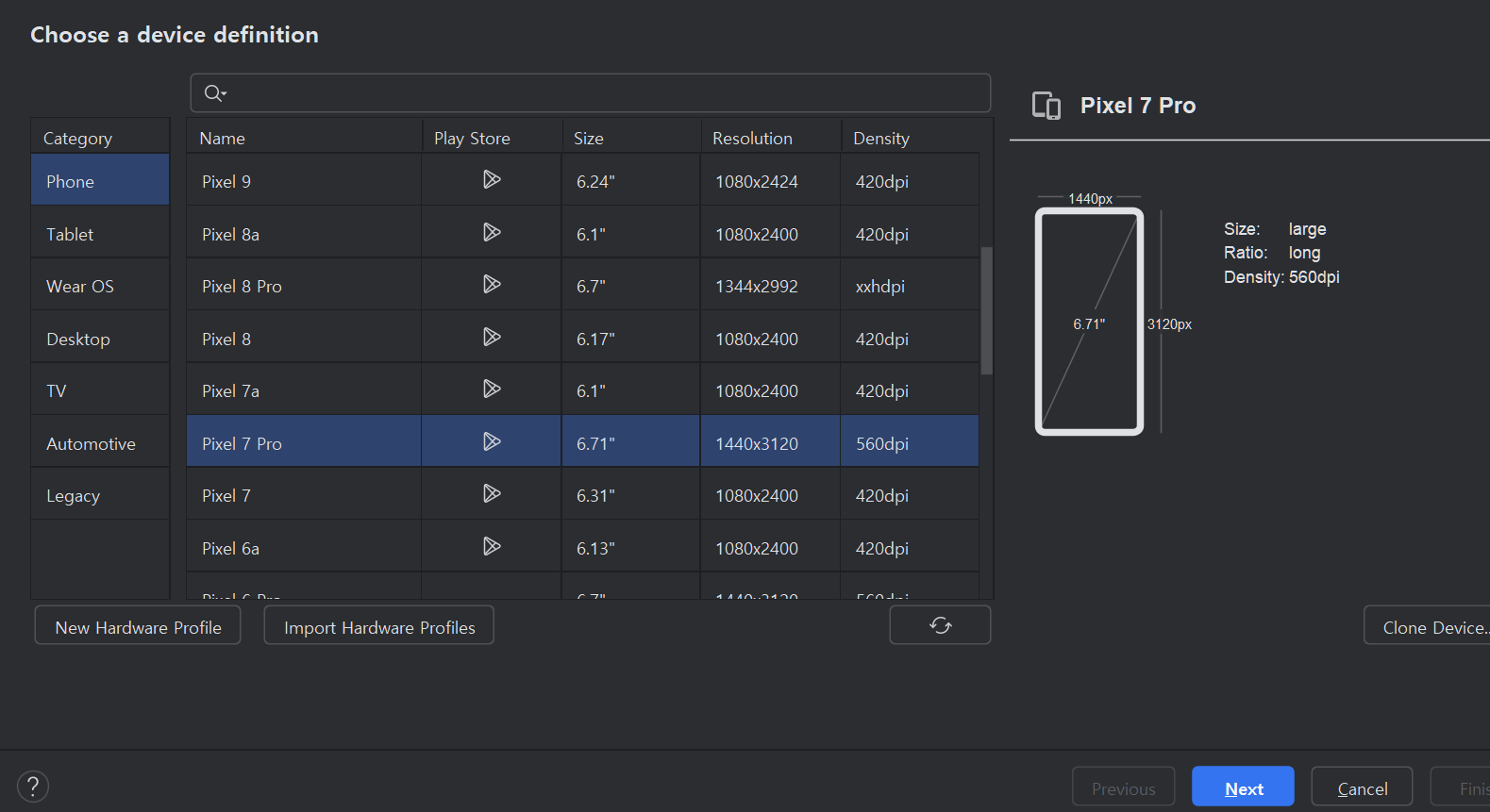Click the 1440x3120 resolution cell

[770, 442]
